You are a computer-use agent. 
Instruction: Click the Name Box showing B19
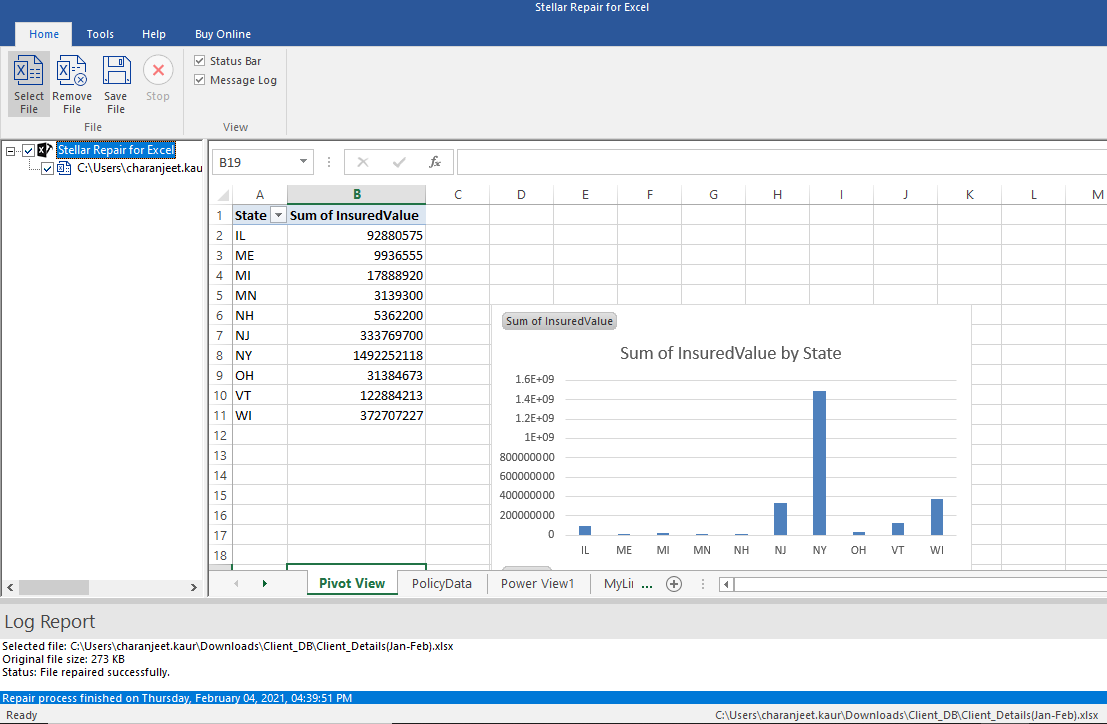(x=256, y=162)
